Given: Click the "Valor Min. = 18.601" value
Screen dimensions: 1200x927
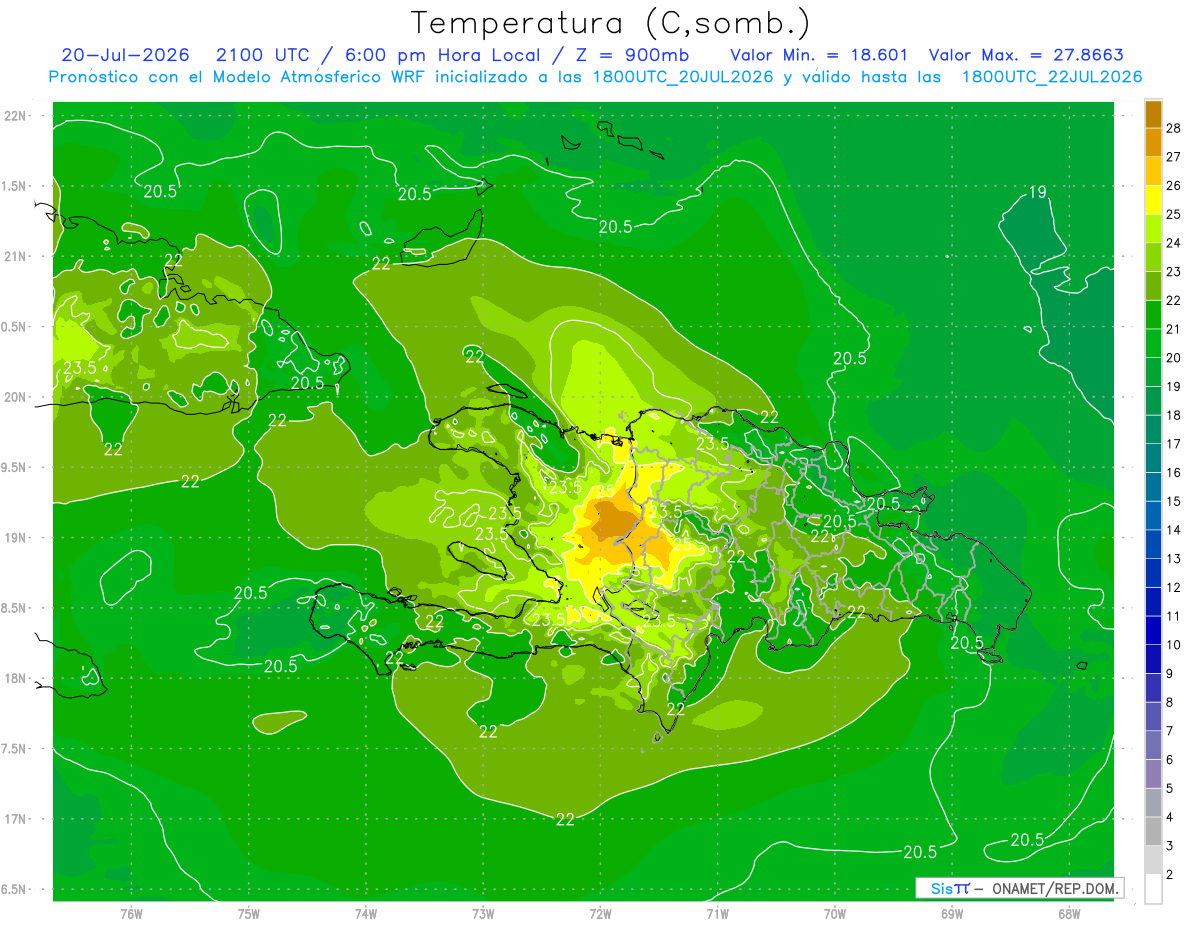Looking at the screenshot, I should pos(819,55).
